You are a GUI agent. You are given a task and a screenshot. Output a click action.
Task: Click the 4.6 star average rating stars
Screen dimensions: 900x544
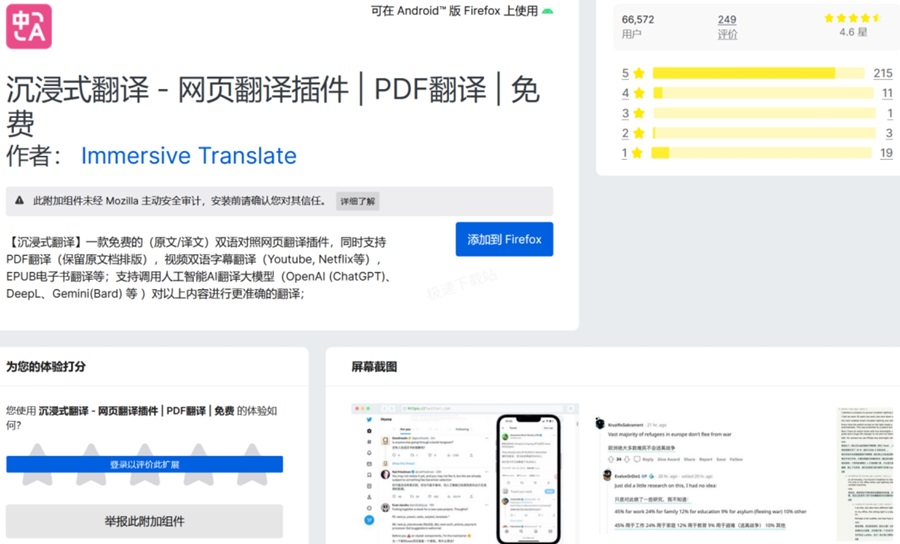(852, 18)
